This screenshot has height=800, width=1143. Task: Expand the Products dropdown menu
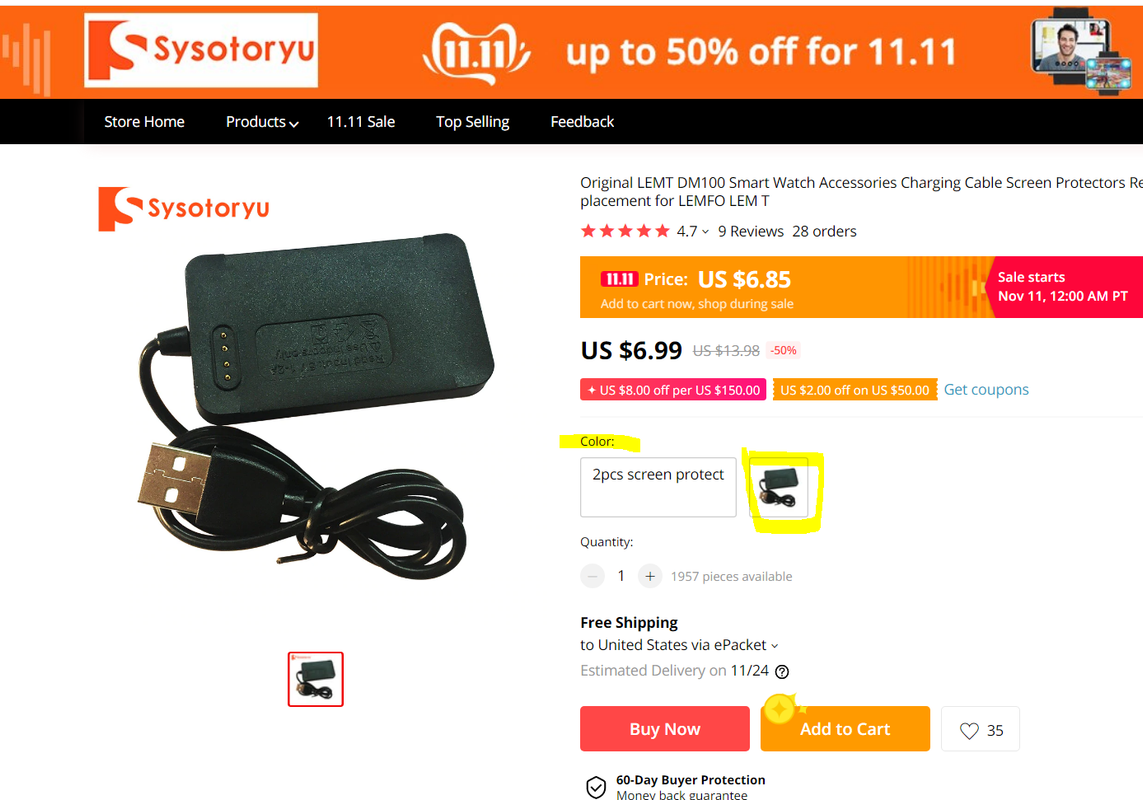(x=262, y=122)
